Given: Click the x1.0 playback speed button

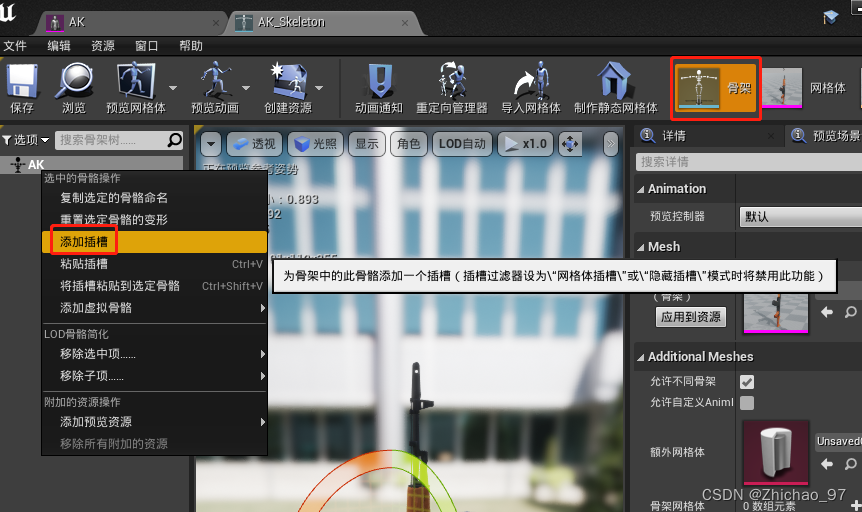Looking at the screenshot, I should [526, 144].
